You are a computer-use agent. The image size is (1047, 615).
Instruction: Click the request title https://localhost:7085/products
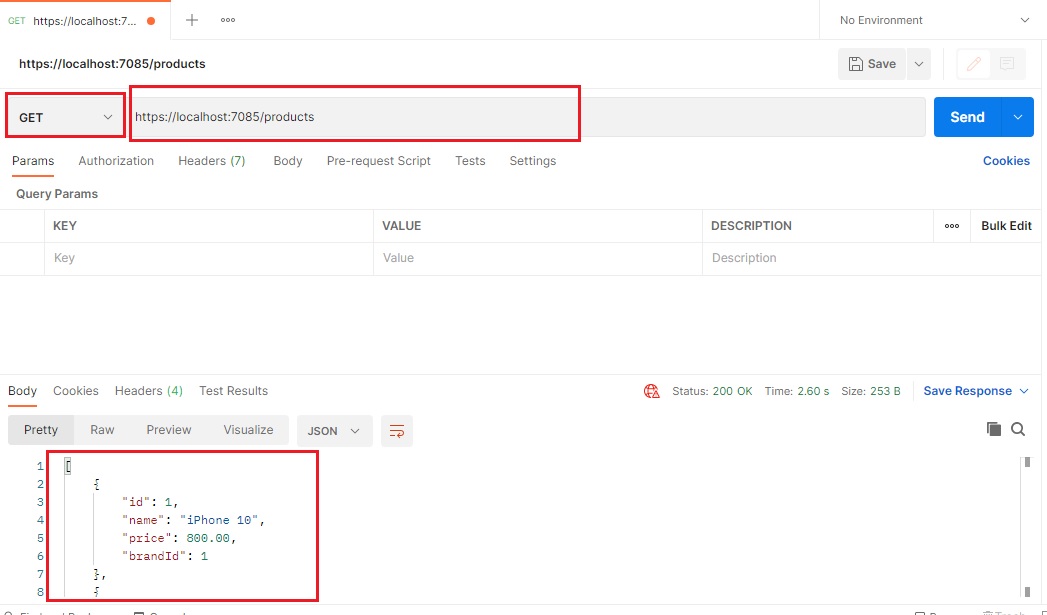click(x=112, y=64)
